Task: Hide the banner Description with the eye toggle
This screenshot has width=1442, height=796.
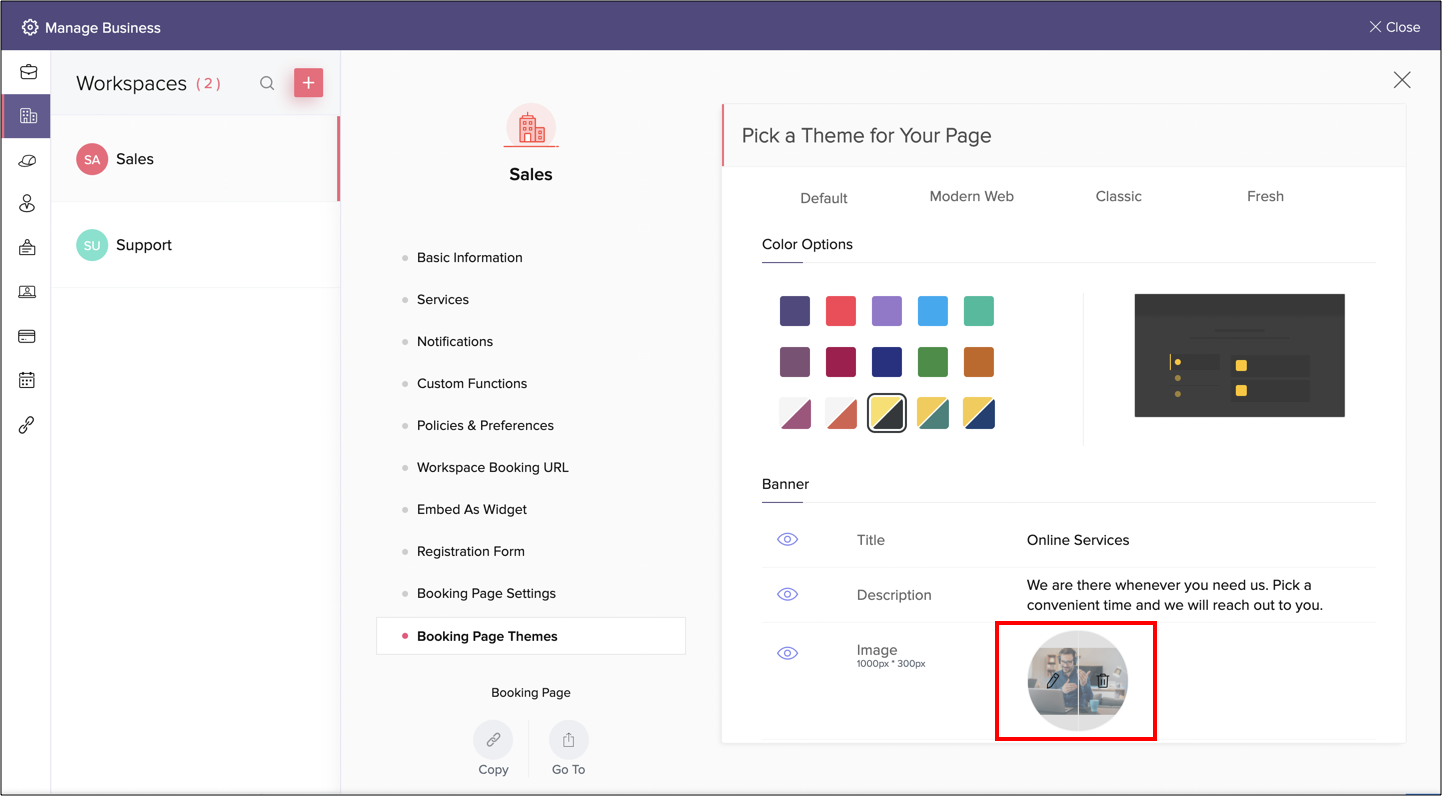Action: [787, 594]
